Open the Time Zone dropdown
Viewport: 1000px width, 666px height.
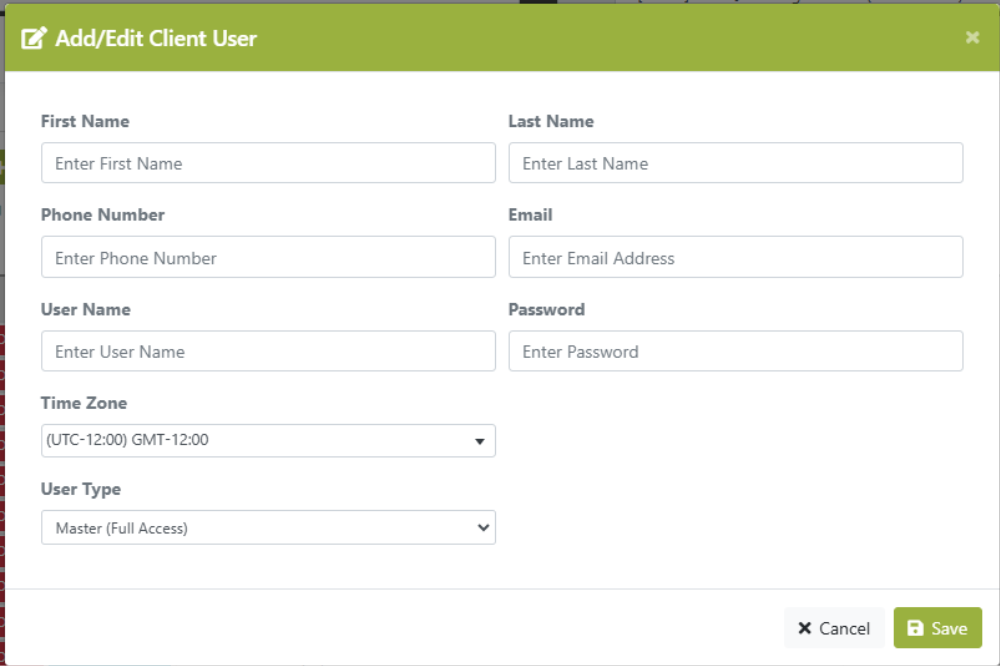(x=267, y=440)
